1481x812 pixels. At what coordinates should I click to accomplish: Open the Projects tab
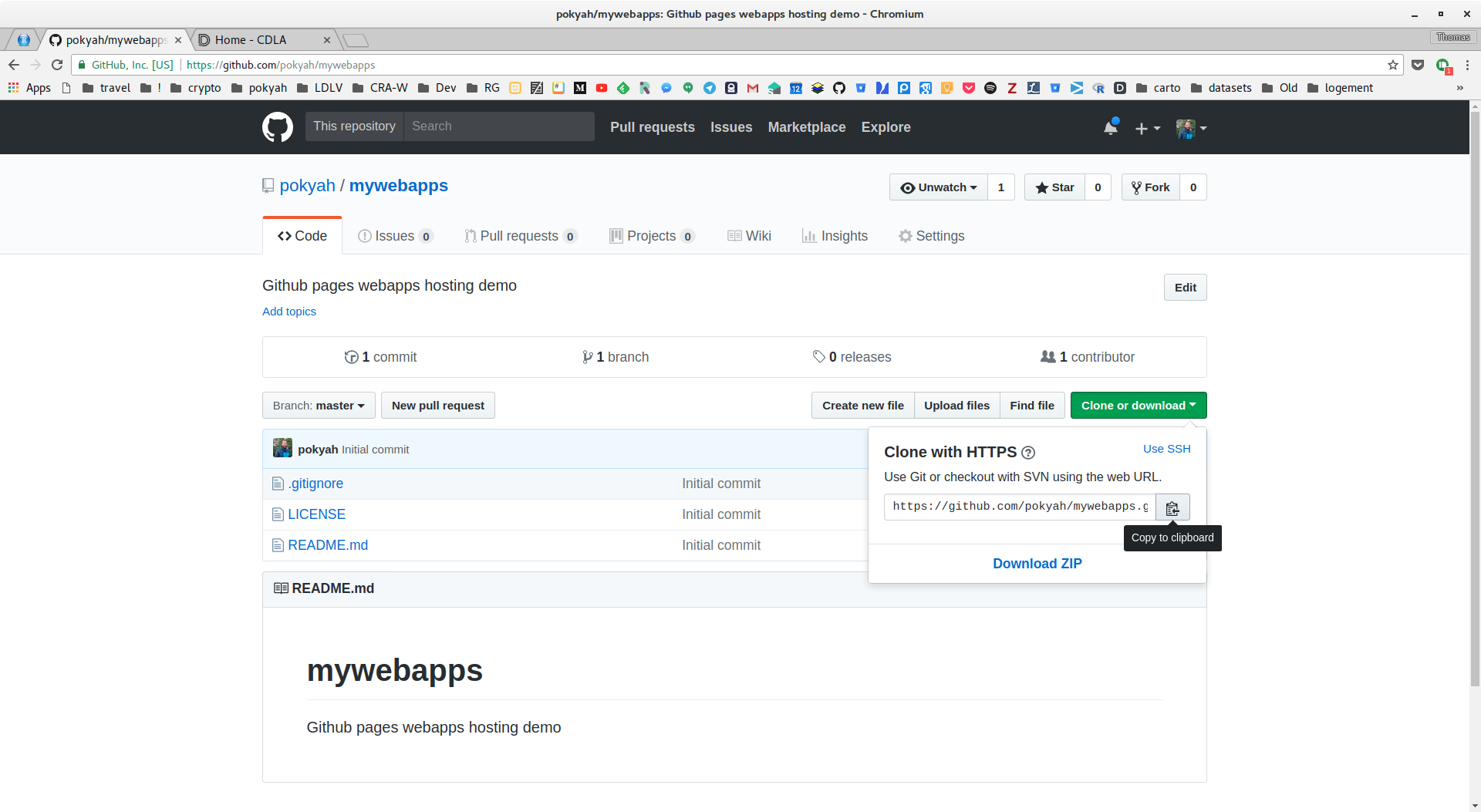tap(652, 236)
